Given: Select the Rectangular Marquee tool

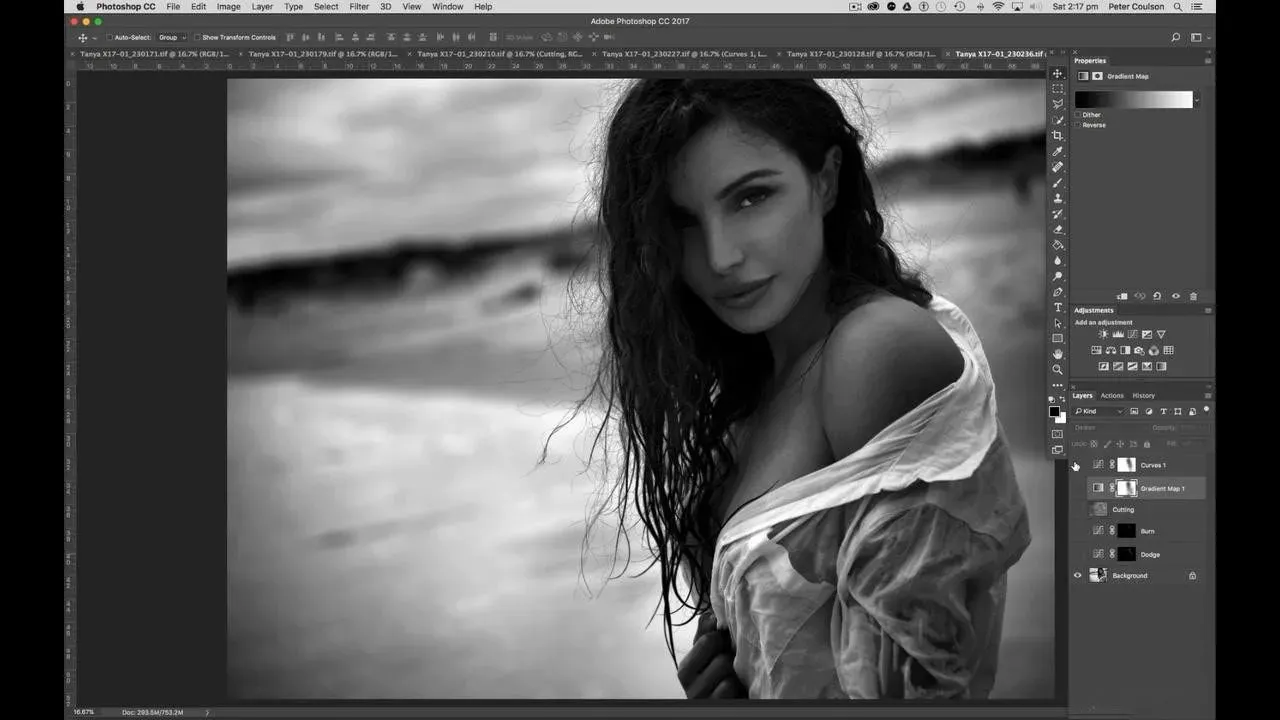Looking at the screenshot, I should 1058,89.
